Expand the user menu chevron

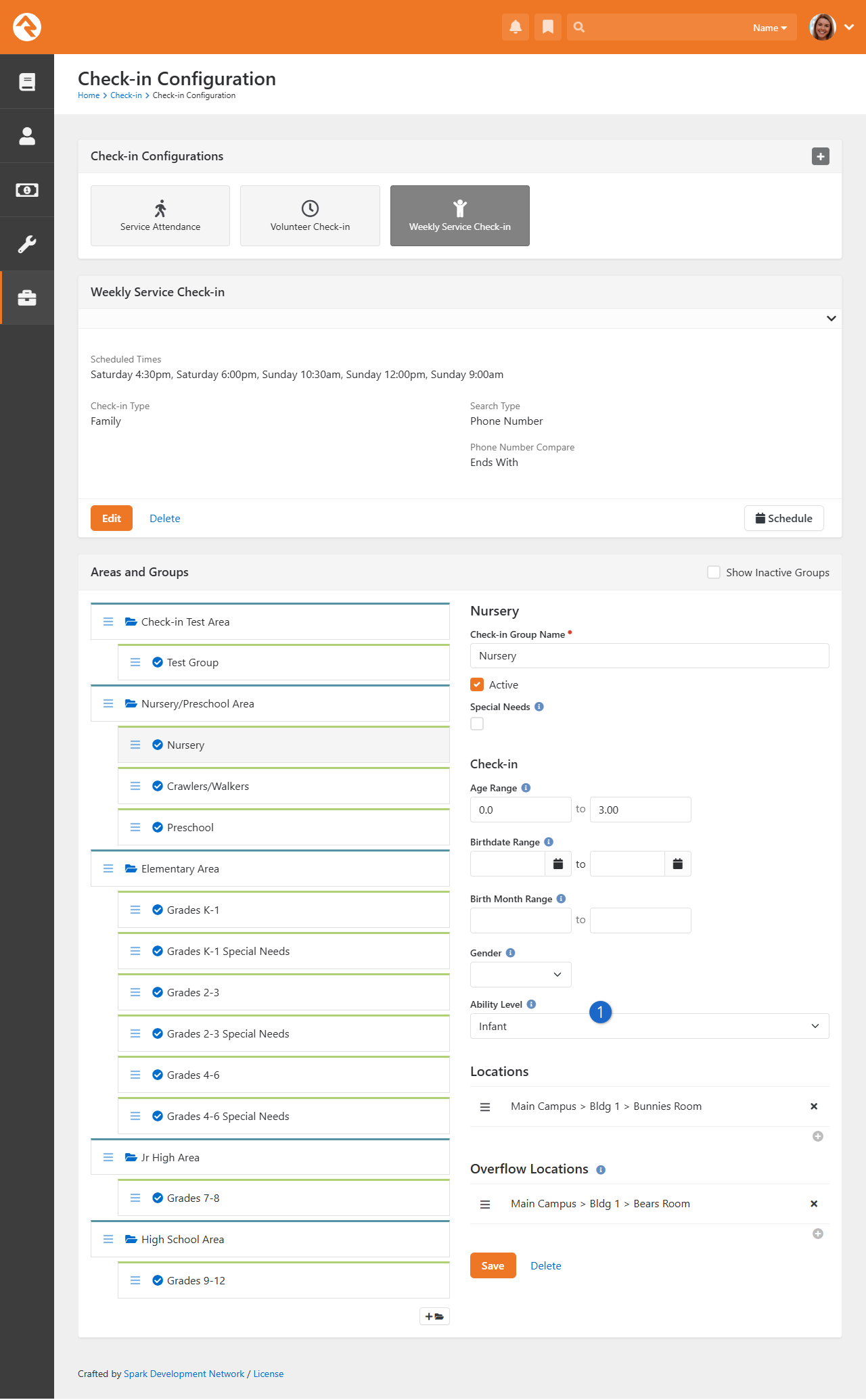point(850,27)
